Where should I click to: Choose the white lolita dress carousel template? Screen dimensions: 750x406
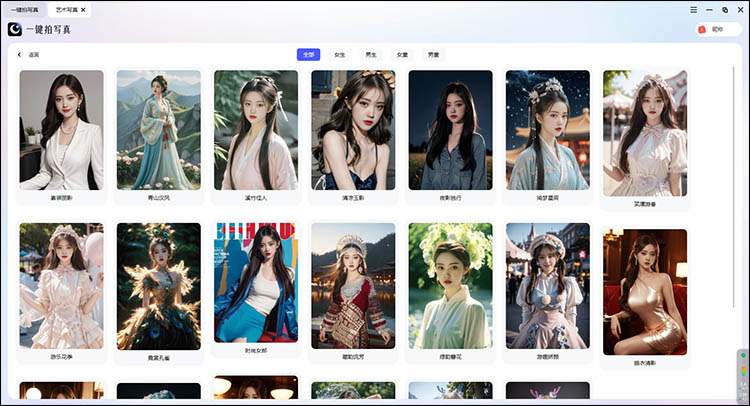pos(645,133)
